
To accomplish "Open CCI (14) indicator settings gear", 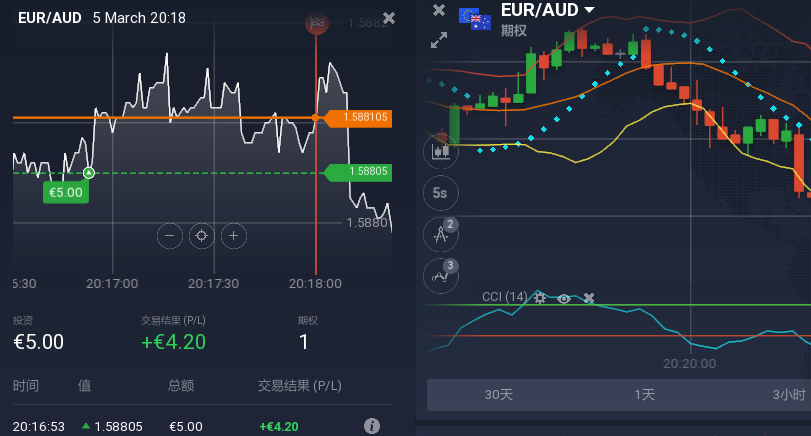I will (x=540, y=298).
